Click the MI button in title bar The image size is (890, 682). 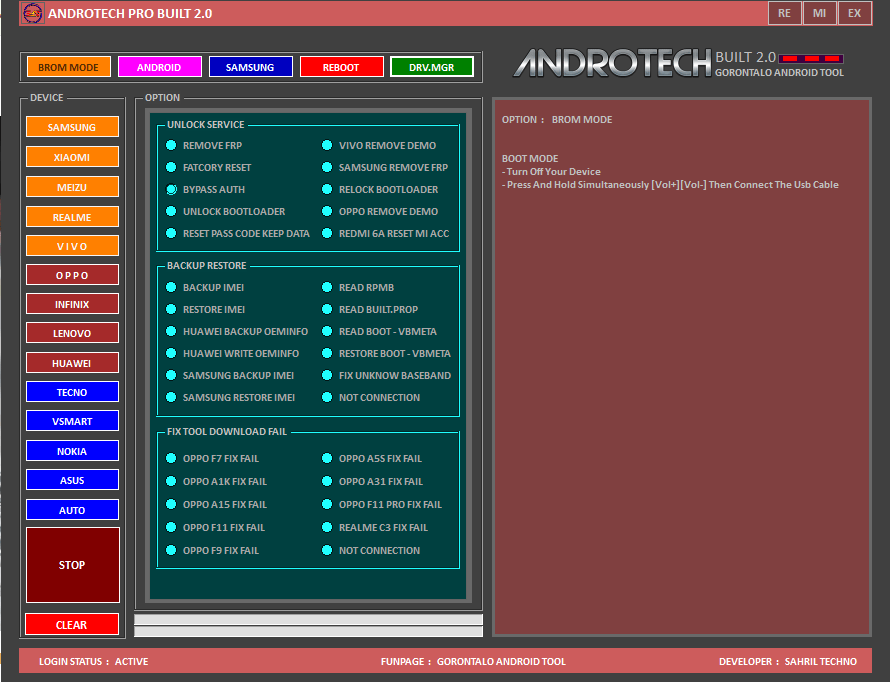[819, 13]
